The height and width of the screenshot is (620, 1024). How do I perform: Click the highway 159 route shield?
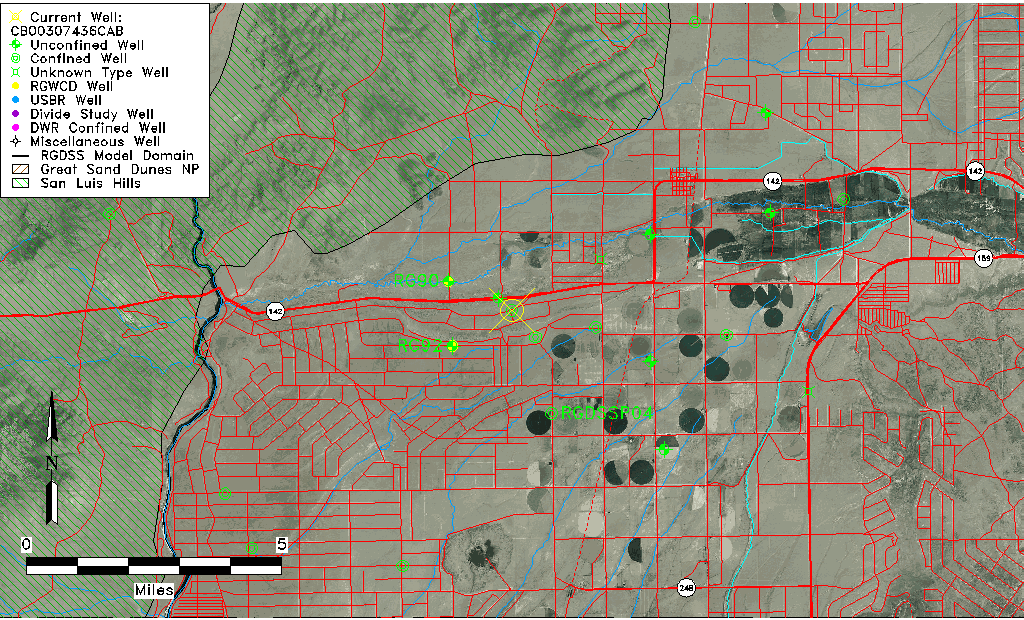point(983,258)
